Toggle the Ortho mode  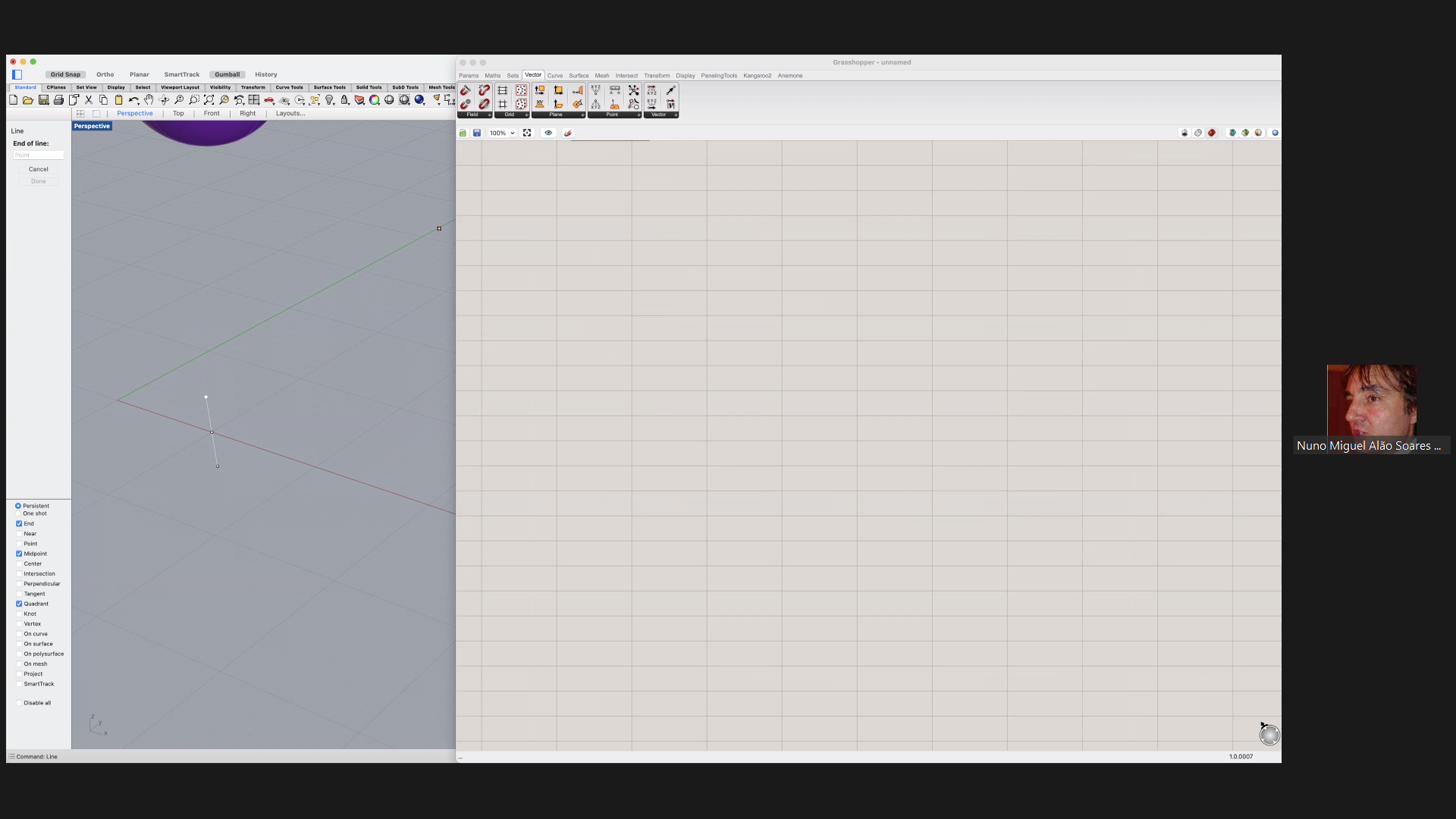pyautogui.click(x=105, y=74)
